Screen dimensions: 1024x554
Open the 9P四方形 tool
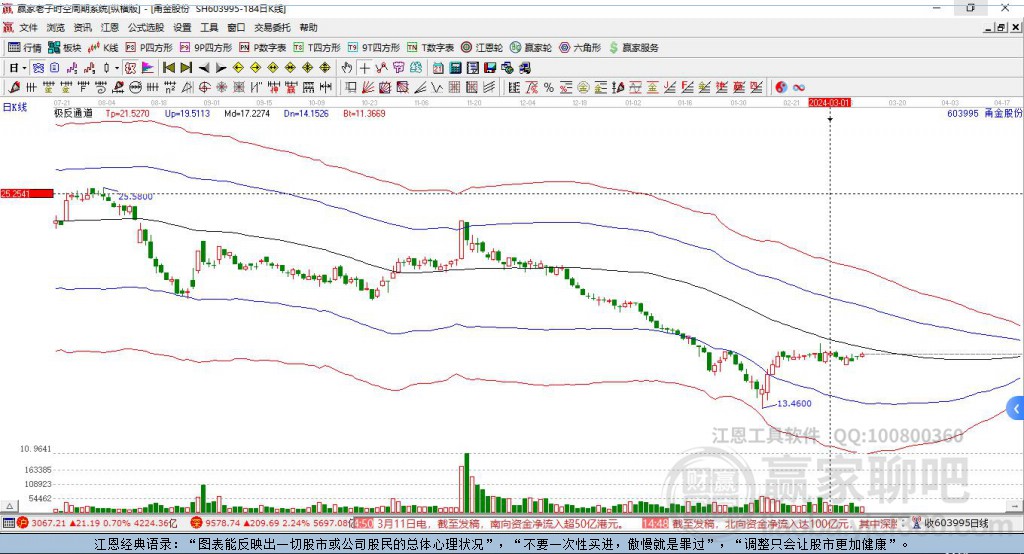(206, 48)
